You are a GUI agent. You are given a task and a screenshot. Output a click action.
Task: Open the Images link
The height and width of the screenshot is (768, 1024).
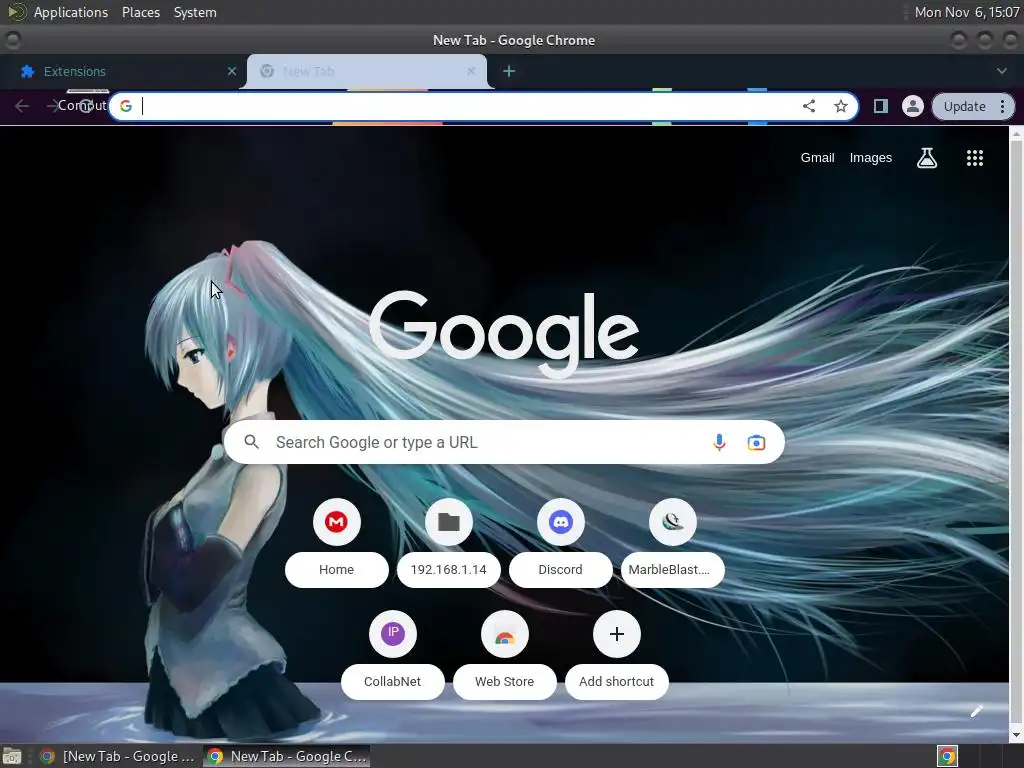pos(871,157)
